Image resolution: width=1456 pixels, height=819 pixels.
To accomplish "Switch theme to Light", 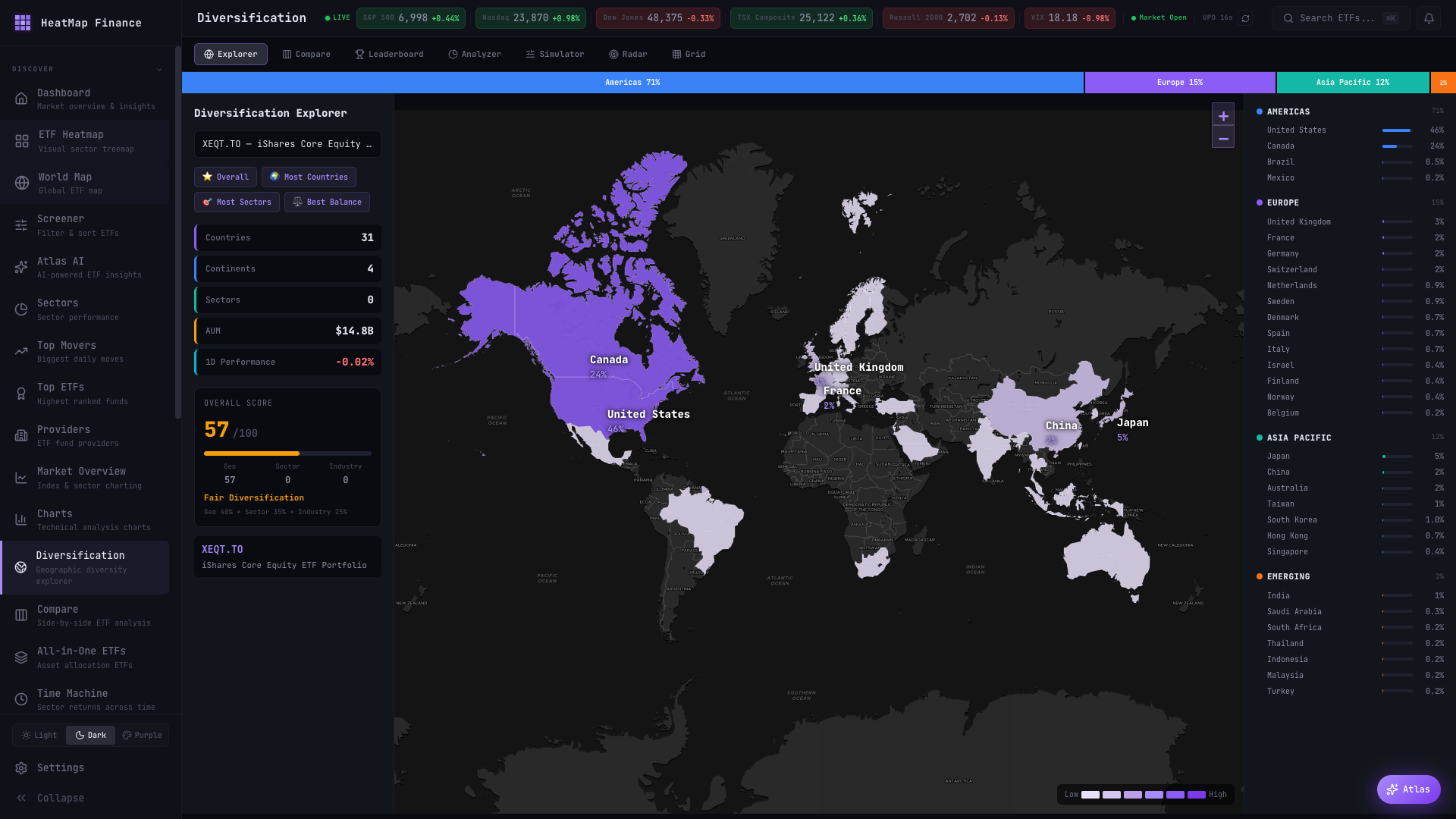I will [39, 735].
